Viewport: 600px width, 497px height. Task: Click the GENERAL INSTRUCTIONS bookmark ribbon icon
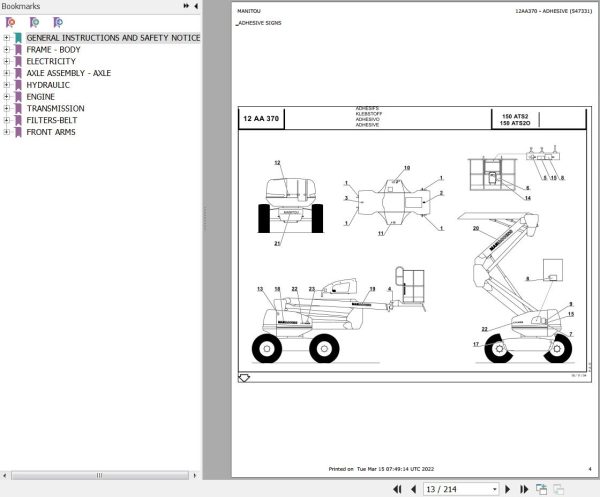(x=18, y=38)
